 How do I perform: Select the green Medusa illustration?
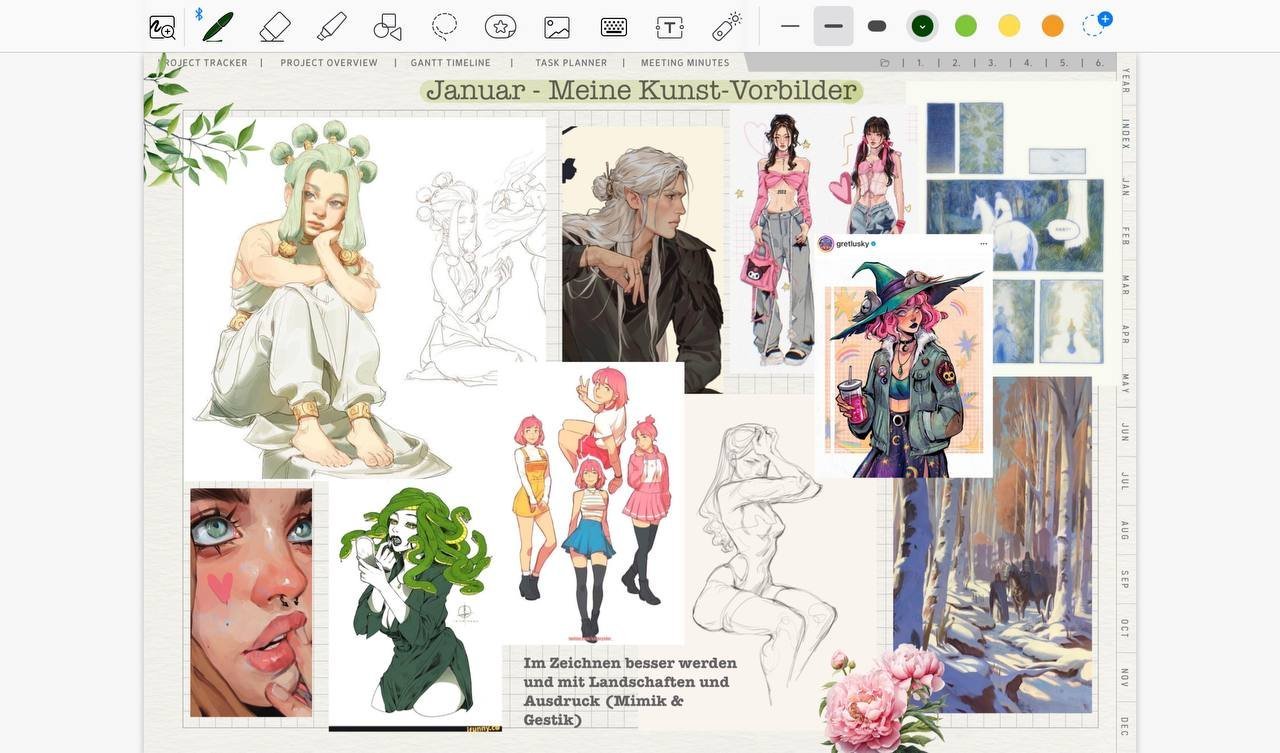415,608
